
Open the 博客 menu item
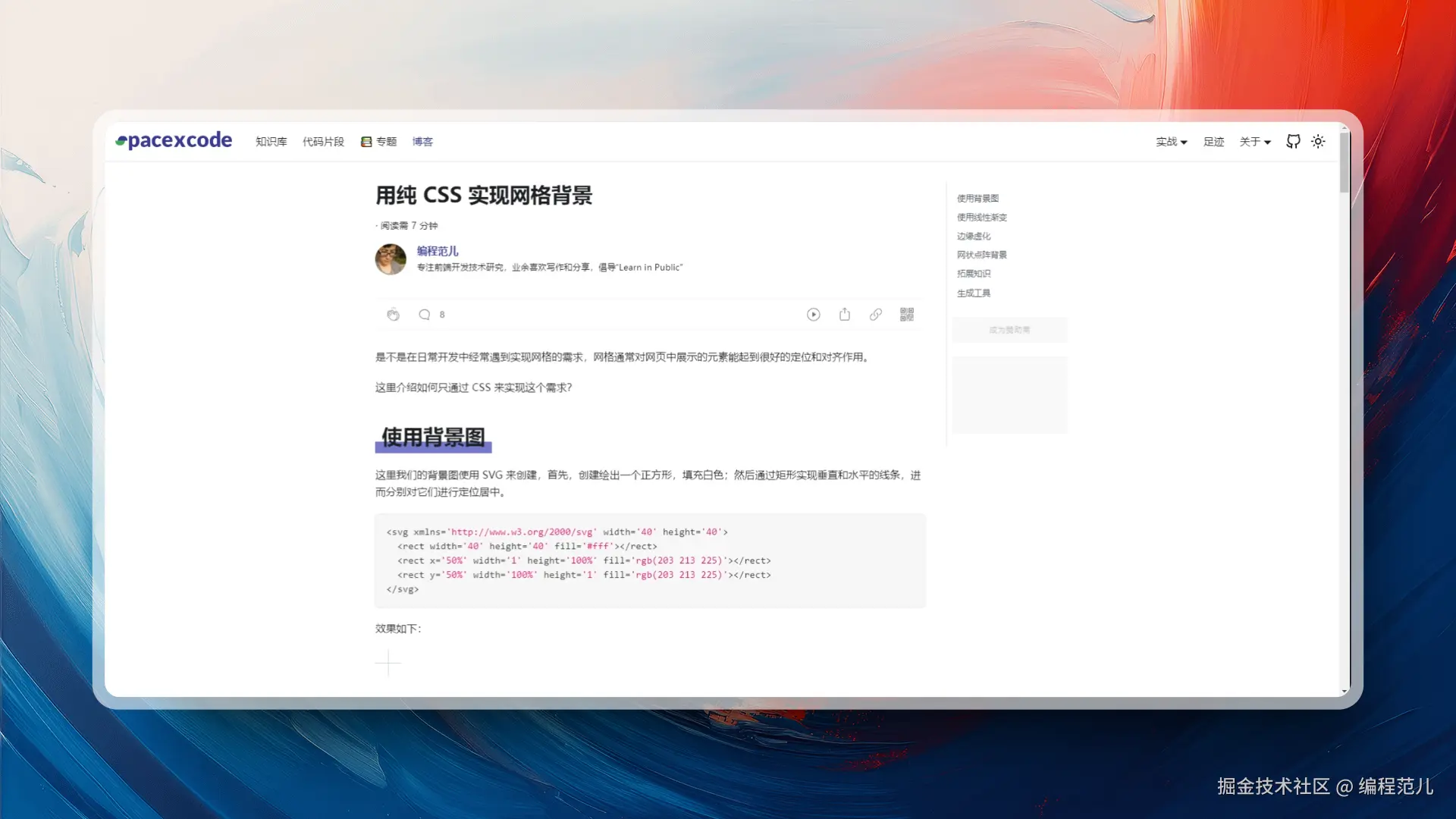[422, 142]
